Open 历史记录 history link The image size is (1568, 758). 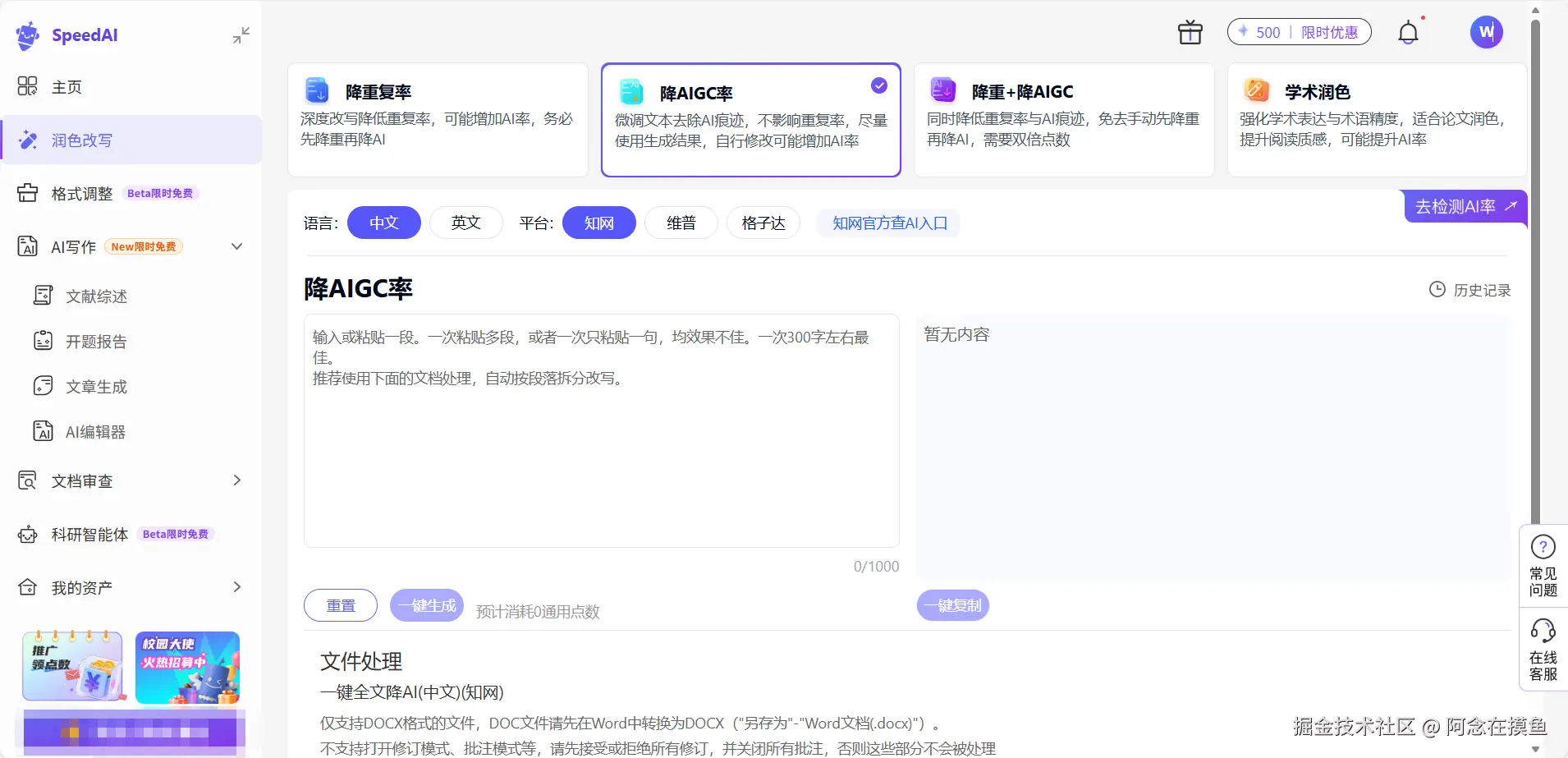[1469, 290]
